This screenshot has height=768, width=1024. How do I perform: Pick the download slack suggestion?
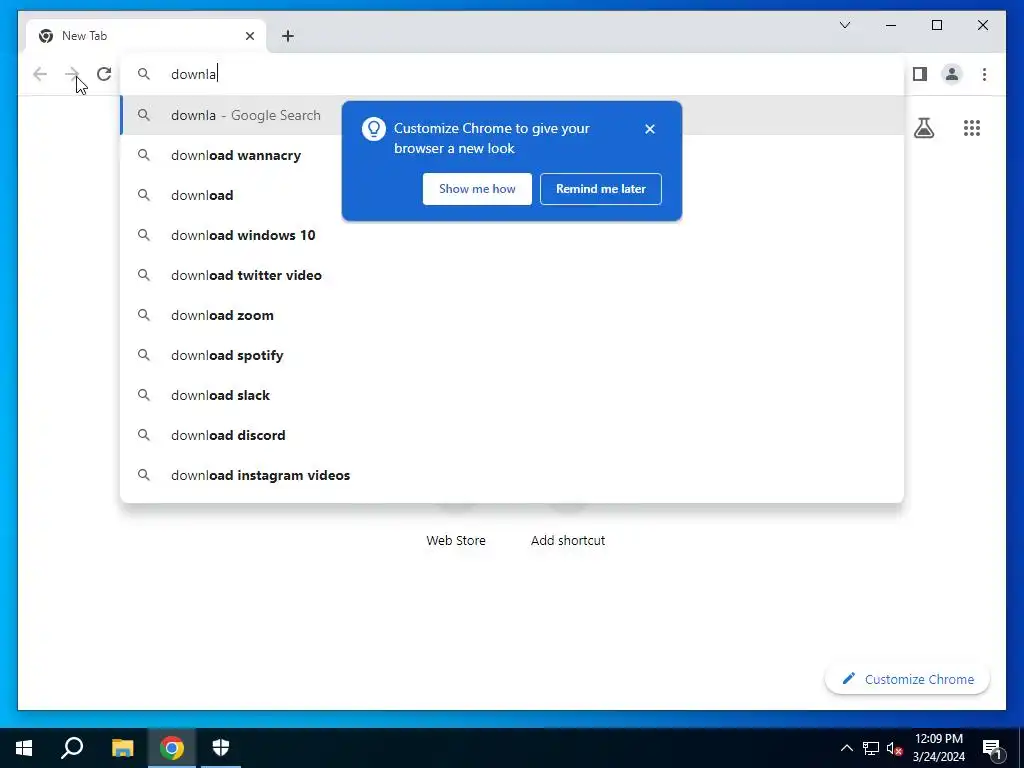(513, 395)
